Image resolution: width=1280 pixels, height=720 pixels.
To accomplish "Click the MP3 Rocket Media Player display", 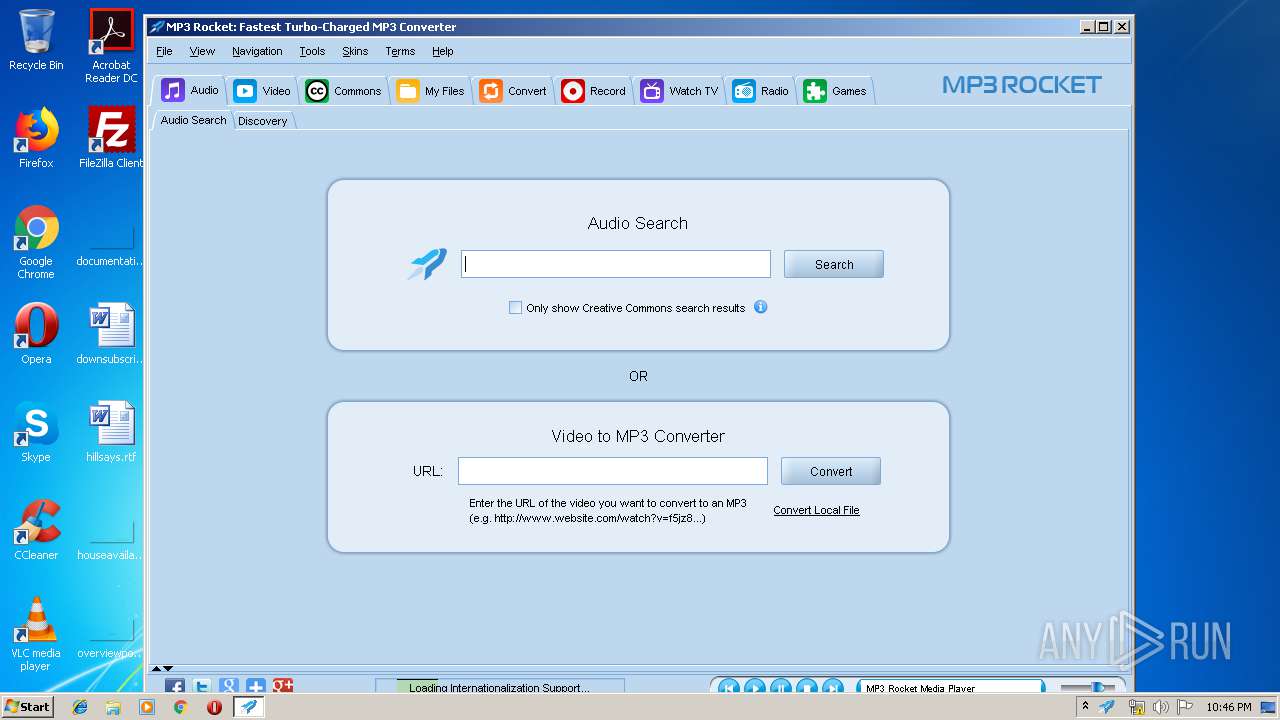I will [x=950, y=687].
